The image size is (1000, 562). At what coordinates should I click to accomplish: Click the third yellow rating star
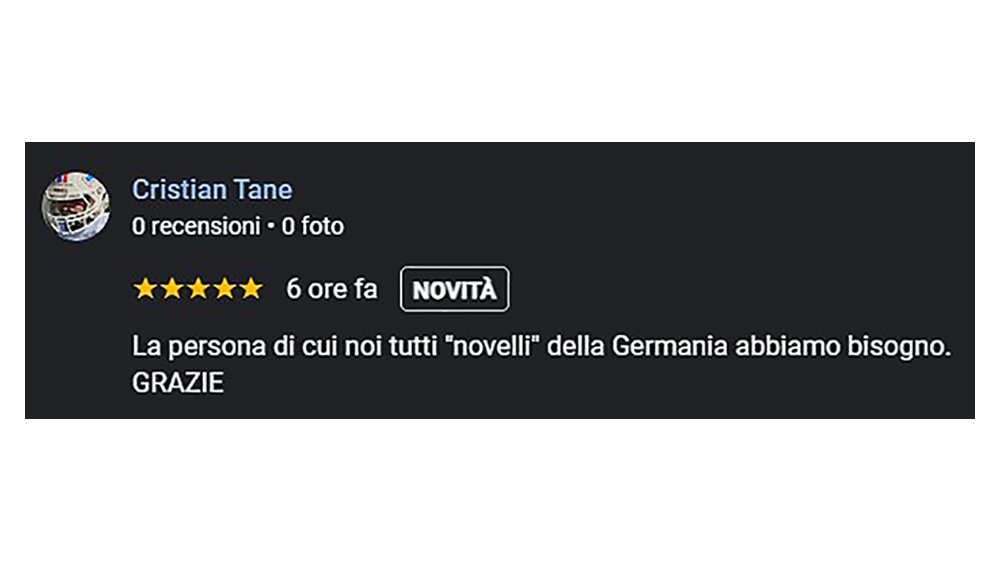[198, 289]
